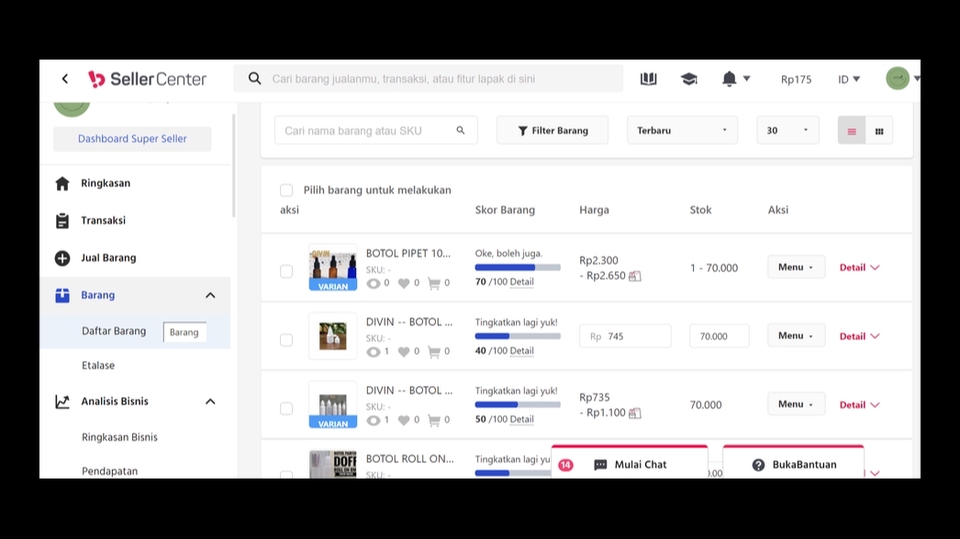Open the notification bell

[729, 78]
